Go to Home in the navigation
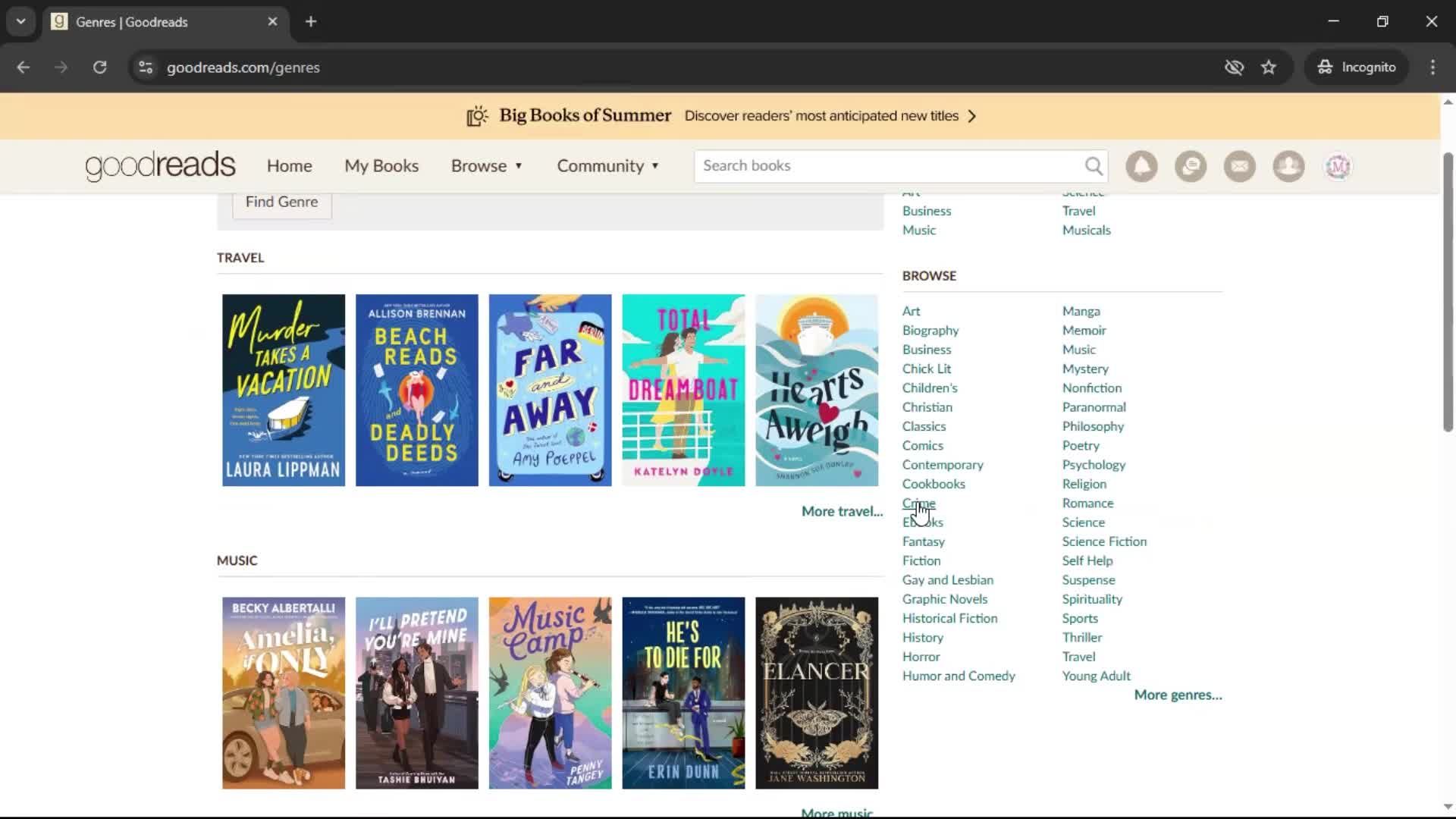Screen dimensions: 1456x819 (x=289, y=166)
